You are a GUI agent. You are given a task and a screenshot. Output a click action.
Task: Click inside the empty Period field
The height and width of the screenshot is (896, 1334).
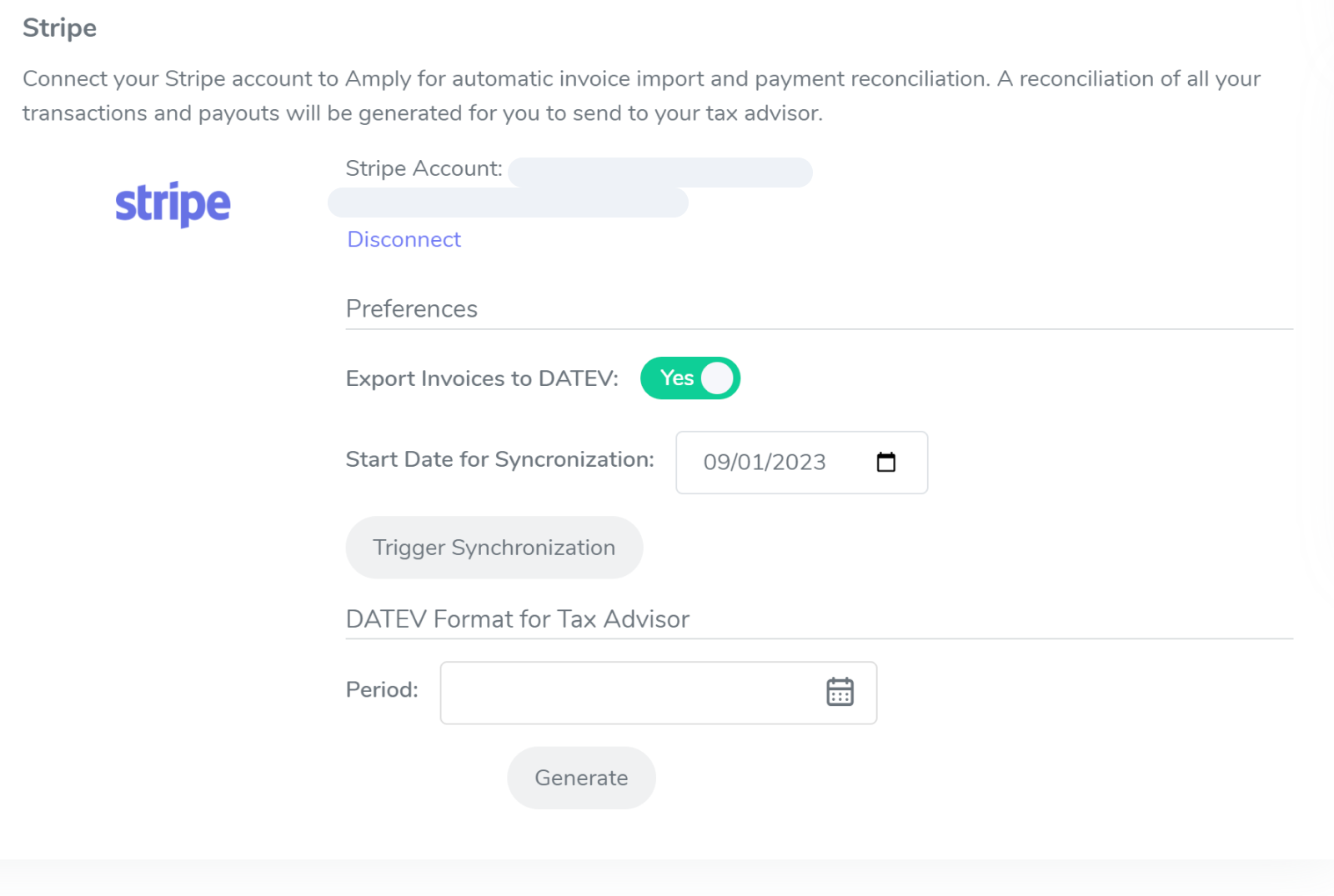pyautogui.click(x=625, y=693)
